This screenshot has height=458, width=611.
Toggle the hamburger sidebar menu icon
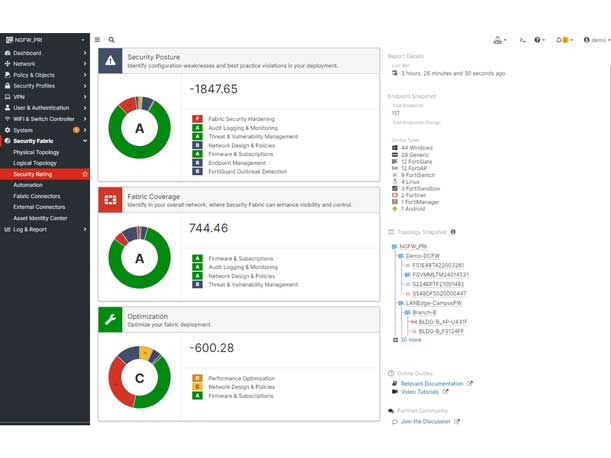97,40
